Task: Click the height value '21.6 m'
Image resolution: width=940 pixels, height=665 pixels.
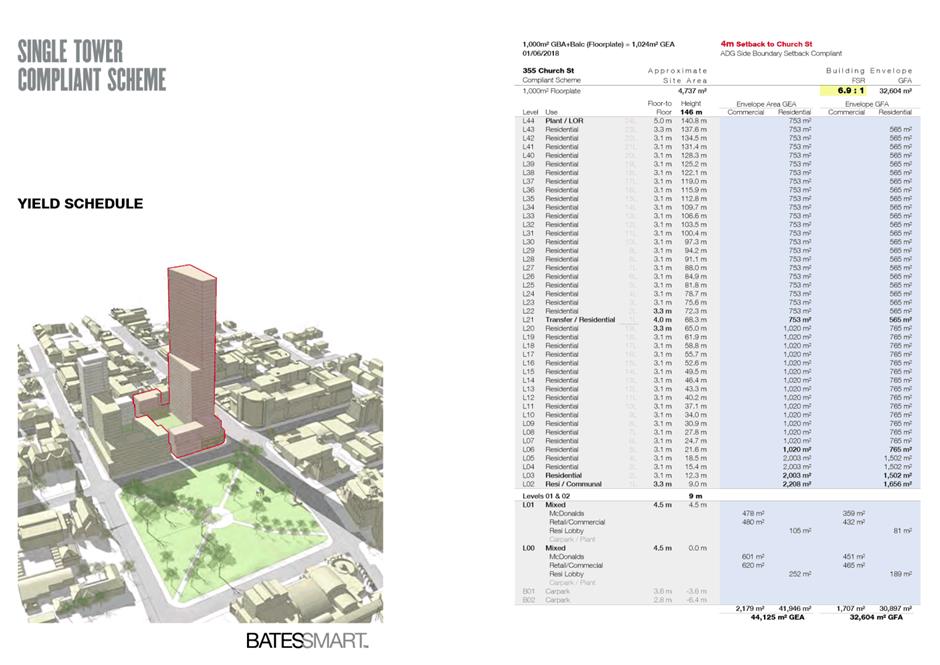Action: [696, 450]
